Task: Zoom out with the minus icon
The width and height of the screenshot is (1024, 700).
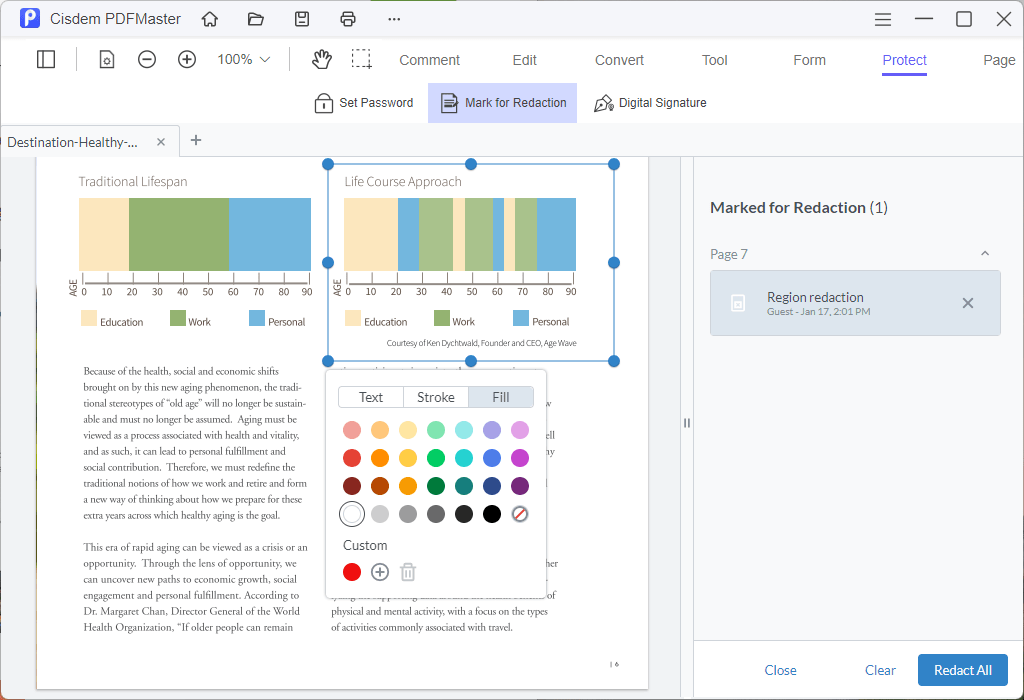Action: [147, 59]
